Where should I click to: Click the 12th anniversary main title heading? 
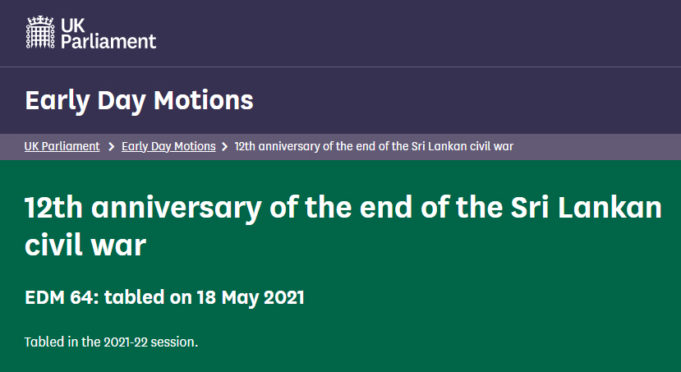(x=343, y=226)
